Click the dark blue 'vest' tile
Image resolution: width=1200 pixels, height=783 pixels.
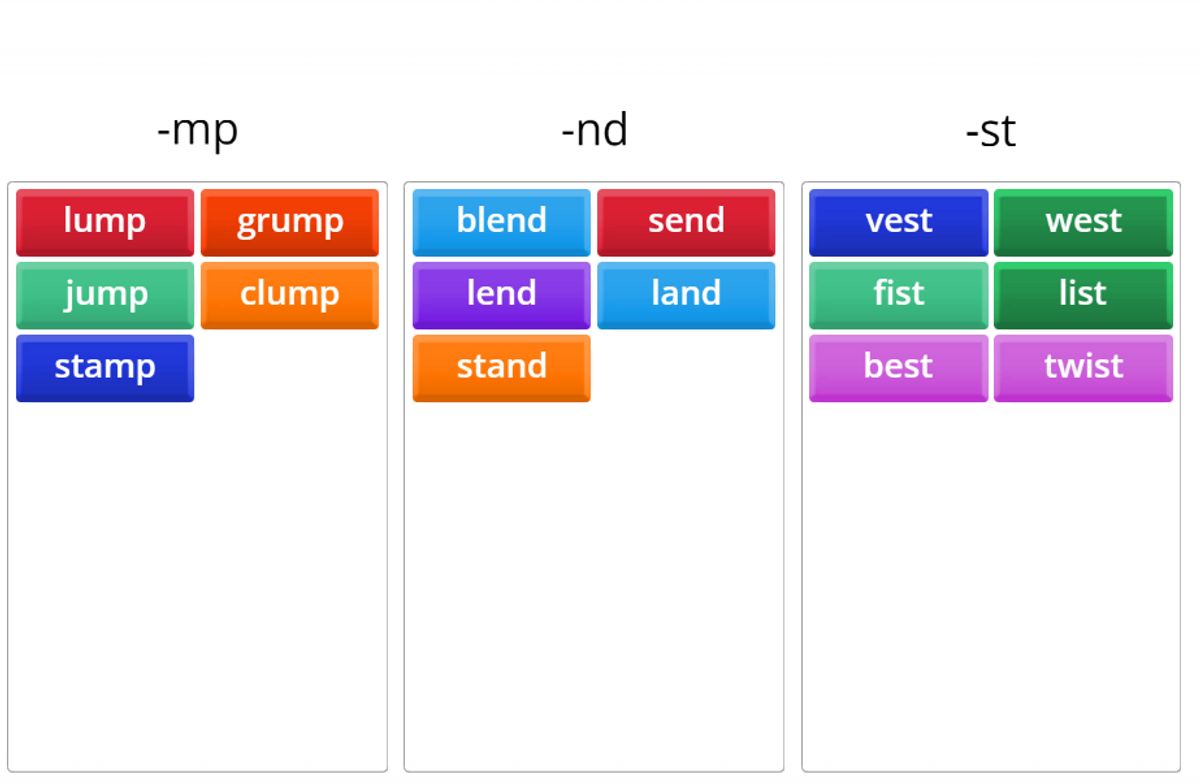pos(898,222)
